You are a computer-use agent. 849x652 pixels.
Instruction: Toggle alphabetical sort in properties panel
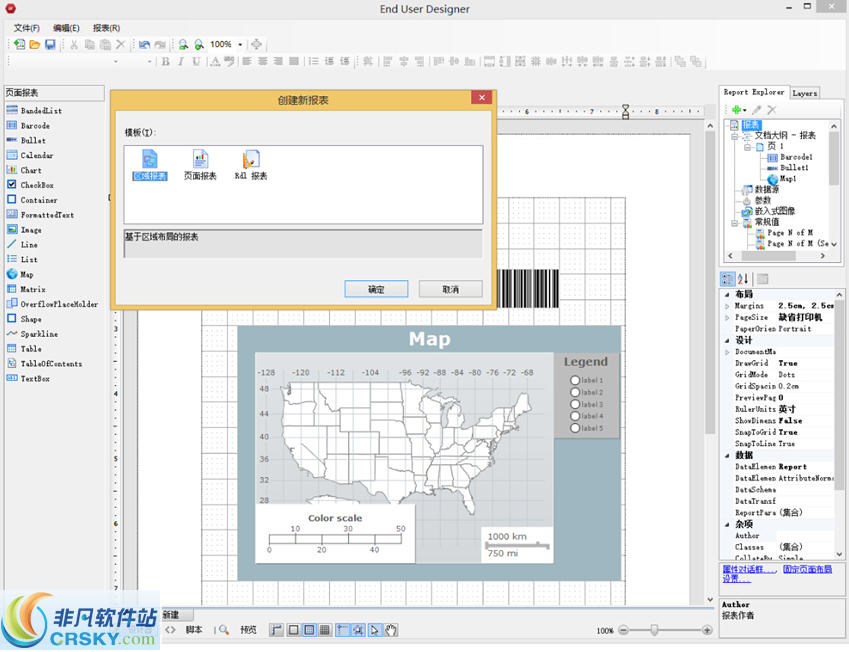pyautogui.click(x=743, y=279)
